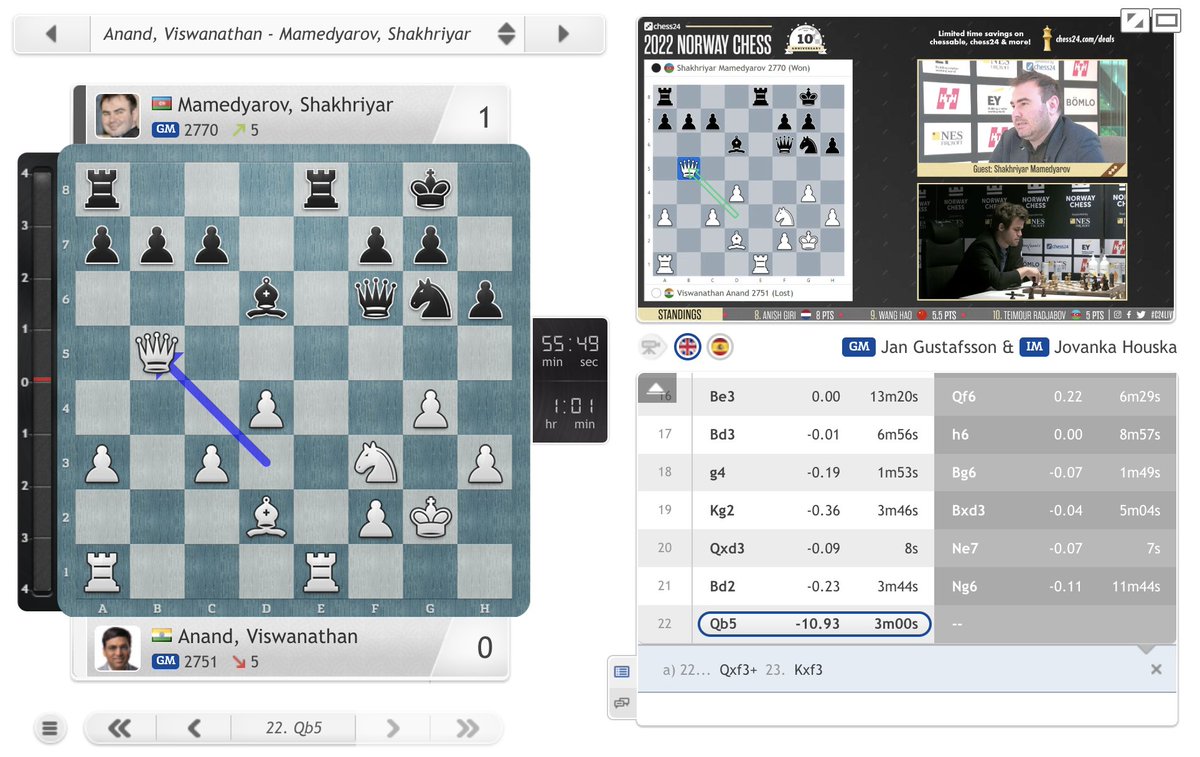Click the white pawn on g4

coord(429,408)
